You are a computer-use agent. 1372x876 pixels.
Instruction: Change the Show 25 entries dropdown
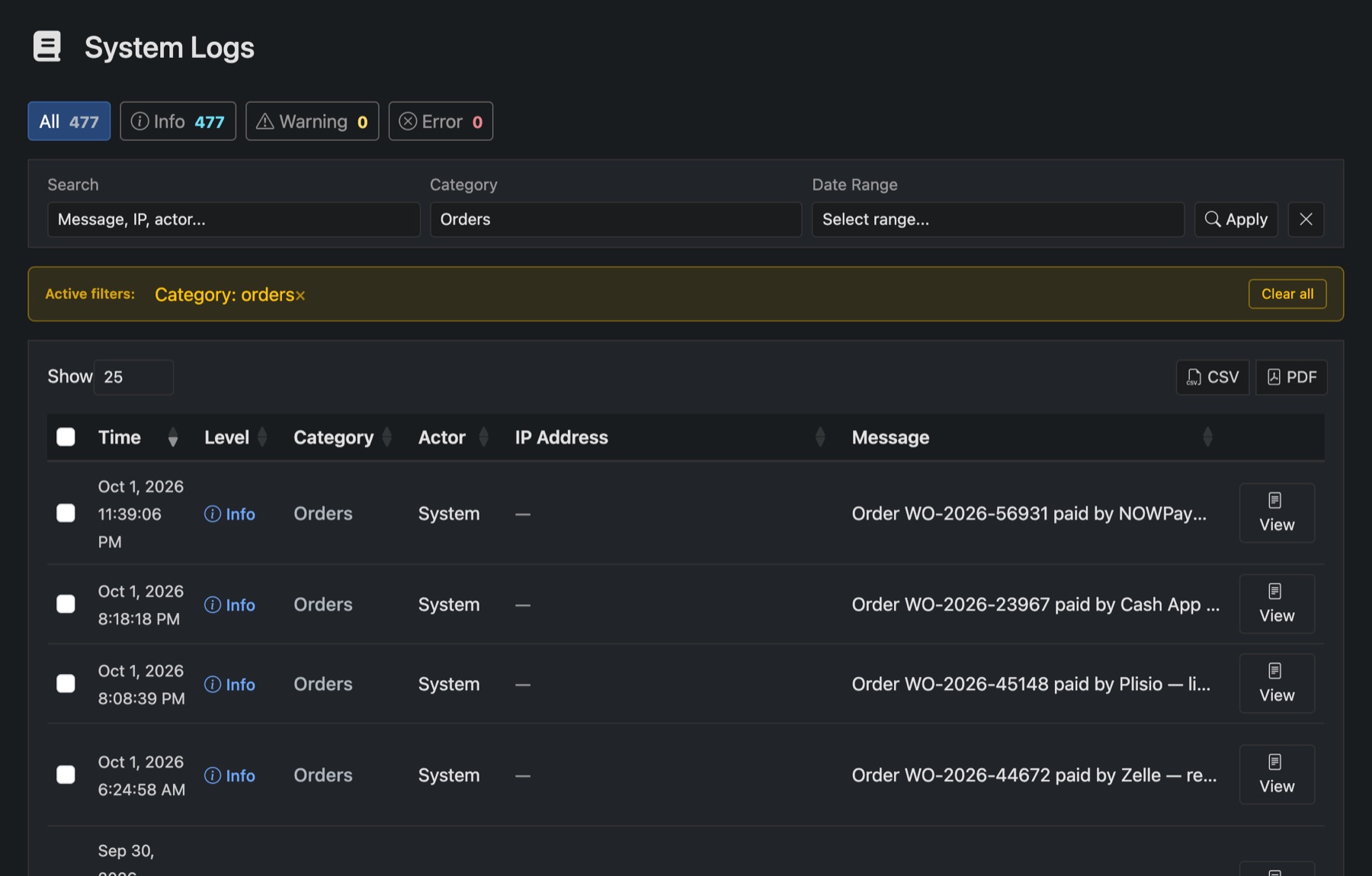click(133, 377)
